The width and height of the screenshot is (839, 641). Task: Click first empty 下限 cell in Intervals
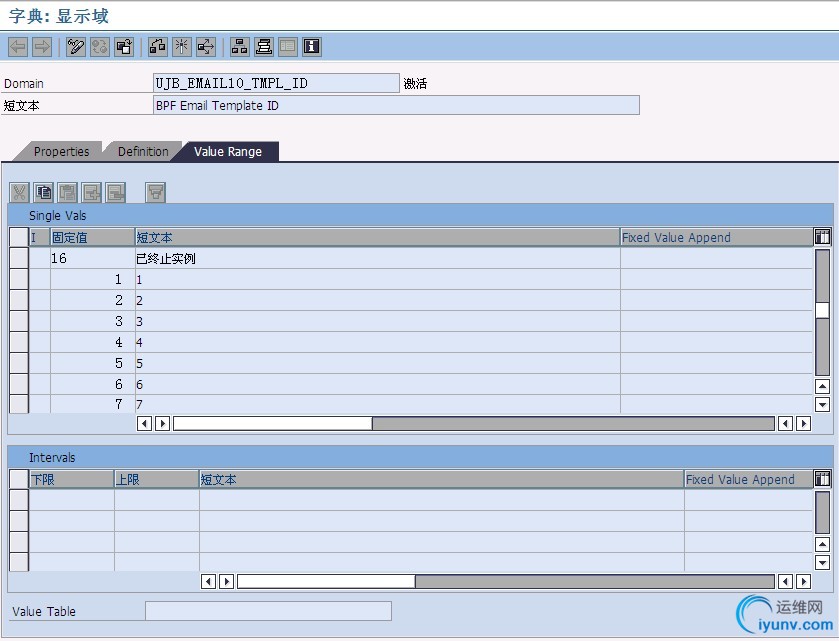pyautogui.click(x=71, y=500)
